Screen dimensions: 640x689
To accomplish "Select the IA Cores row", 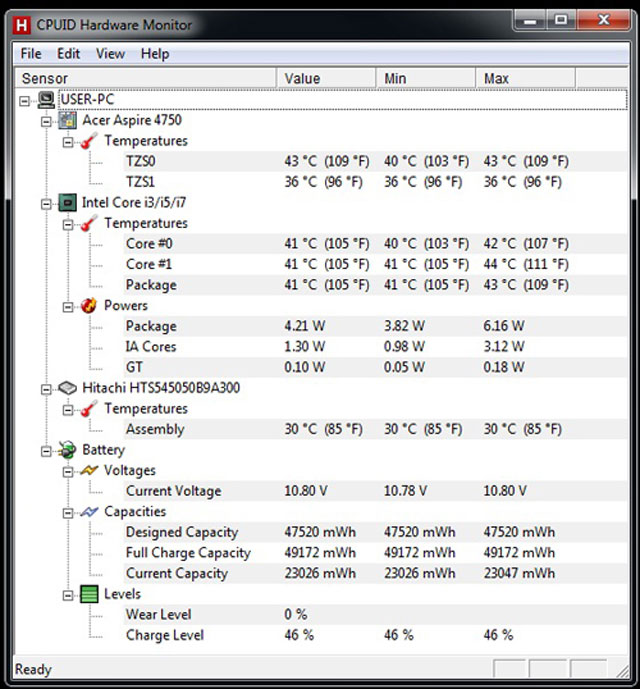I will (x=375, y=347).
